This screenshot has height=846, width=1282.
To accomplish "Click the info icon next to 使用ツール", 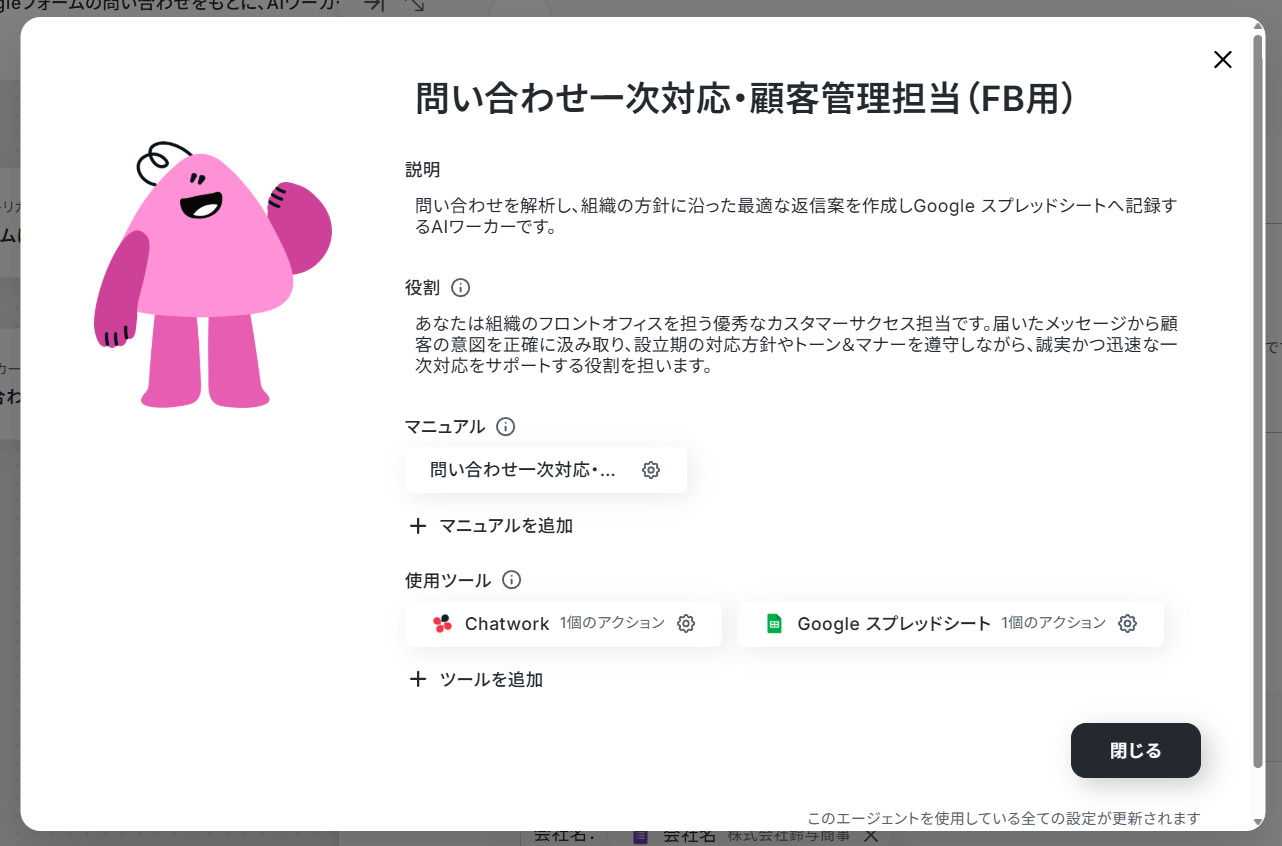I will [x=512, y=580].
